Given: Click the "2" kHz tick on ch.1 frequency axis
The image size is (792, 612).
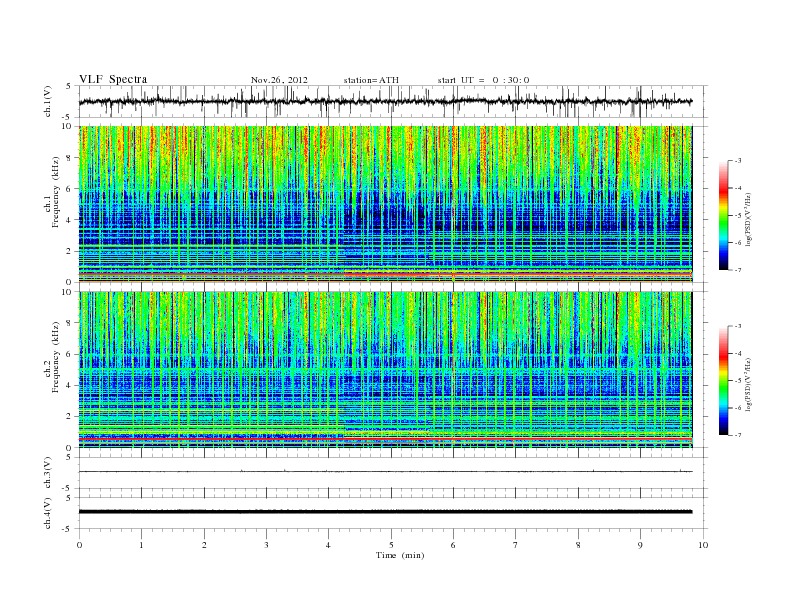Looking at the screenshot, I should pos(70,251).
